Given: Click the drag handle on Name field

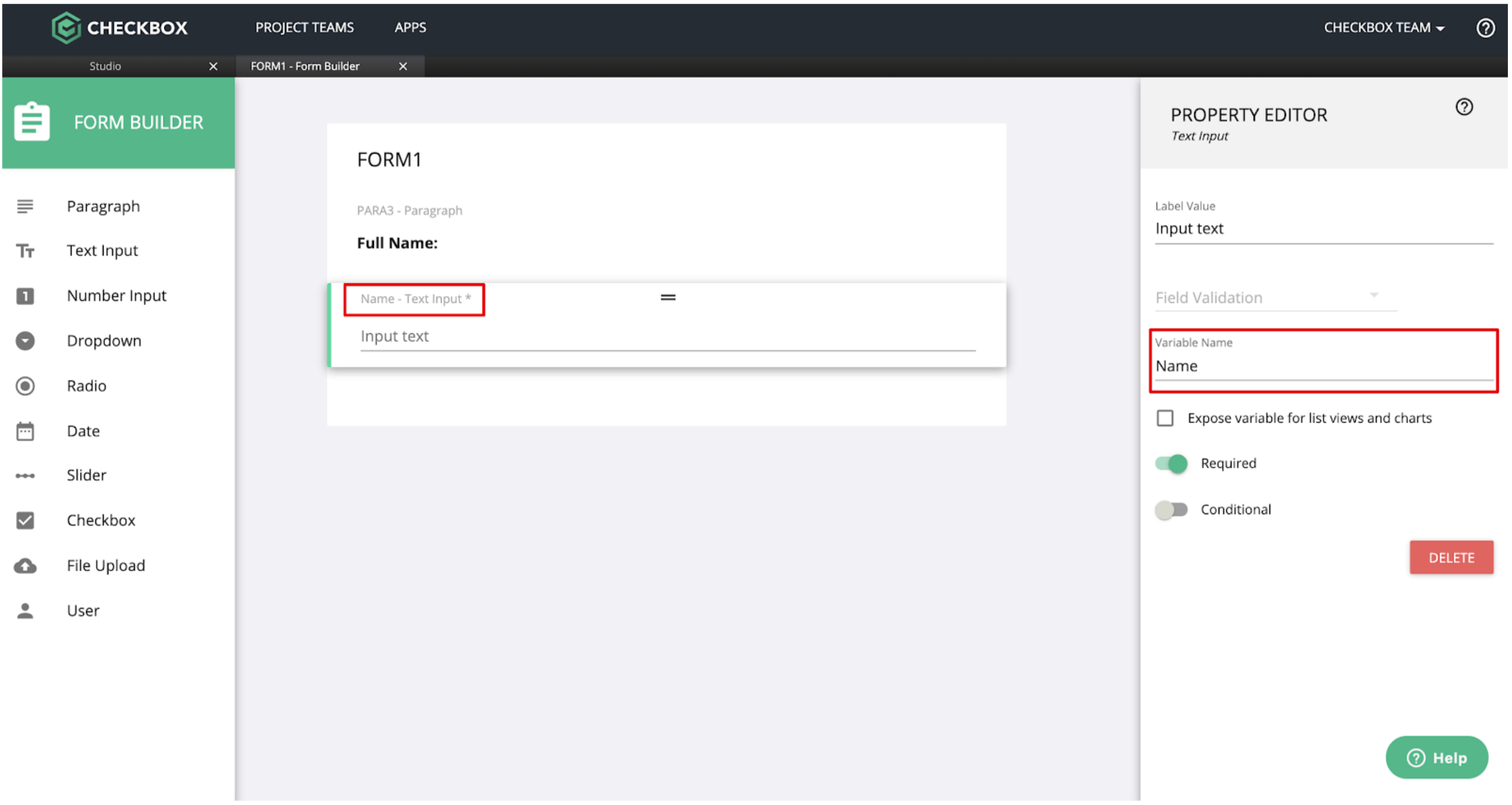Looking at the screenshot, I should 668,297.
